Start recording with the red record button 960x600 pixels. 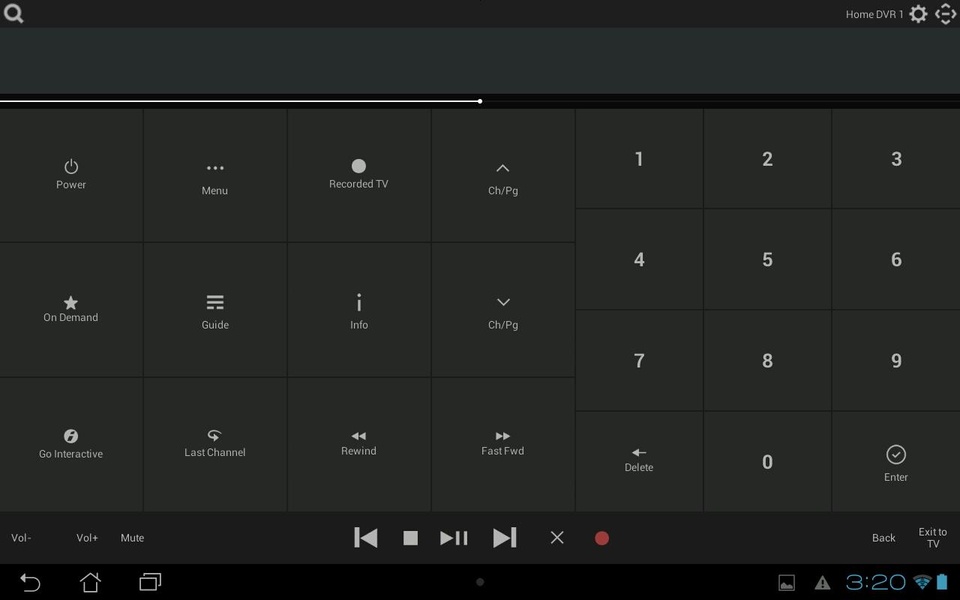tap(602, 538)
